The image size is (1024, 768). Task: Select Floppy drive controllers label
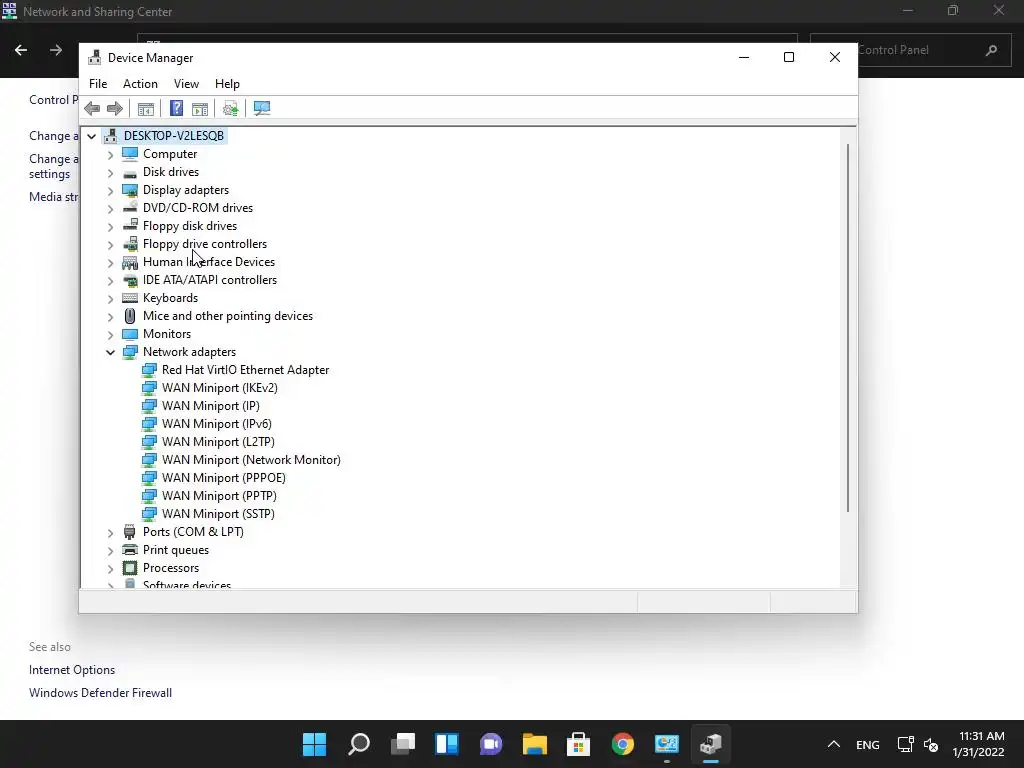click(205, 244)
